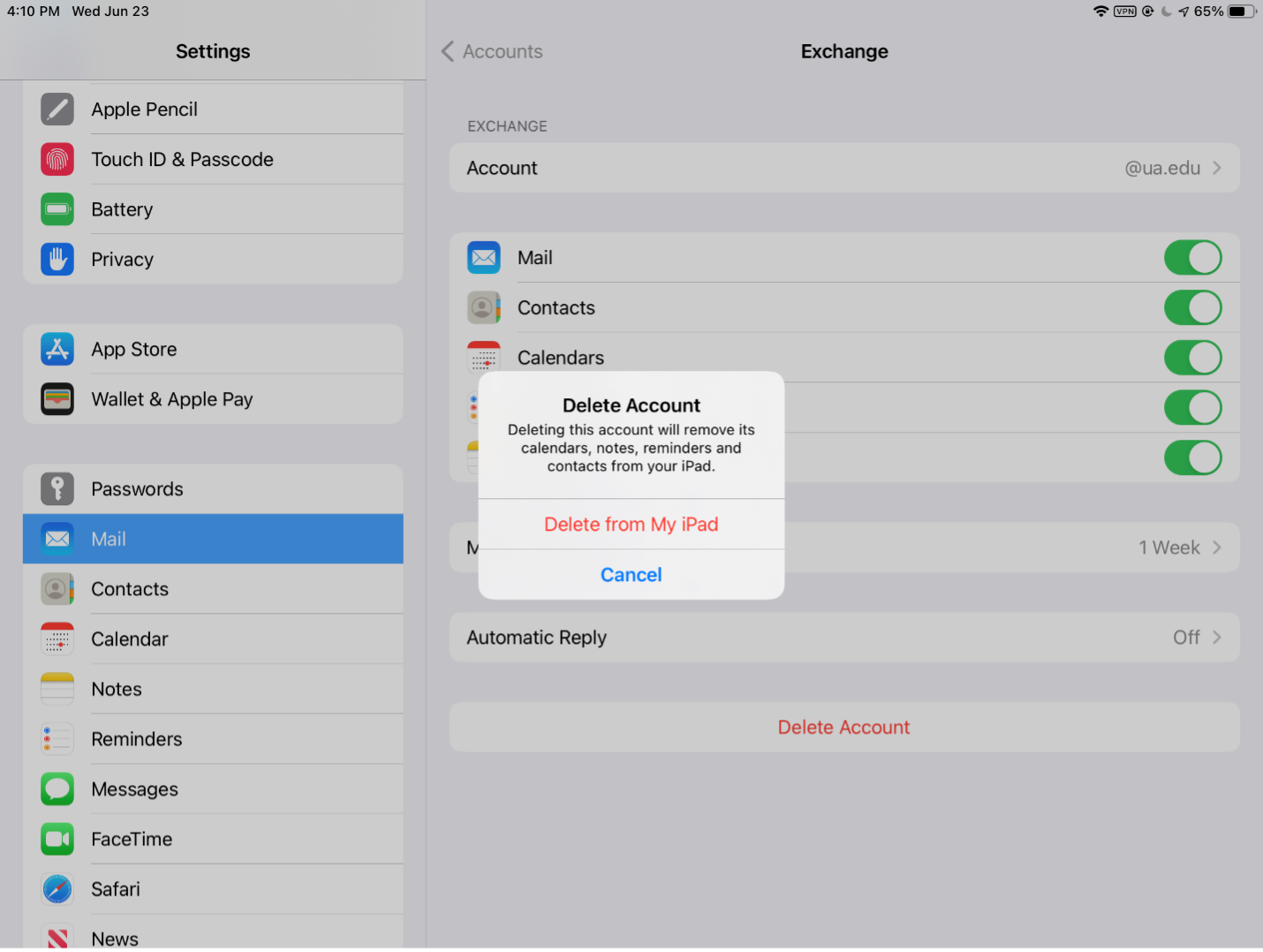Image resolution: width=1263 pixels, height=952 pixels.
Task: Tap the News icon in sidebar
Action: click(57, 936)
